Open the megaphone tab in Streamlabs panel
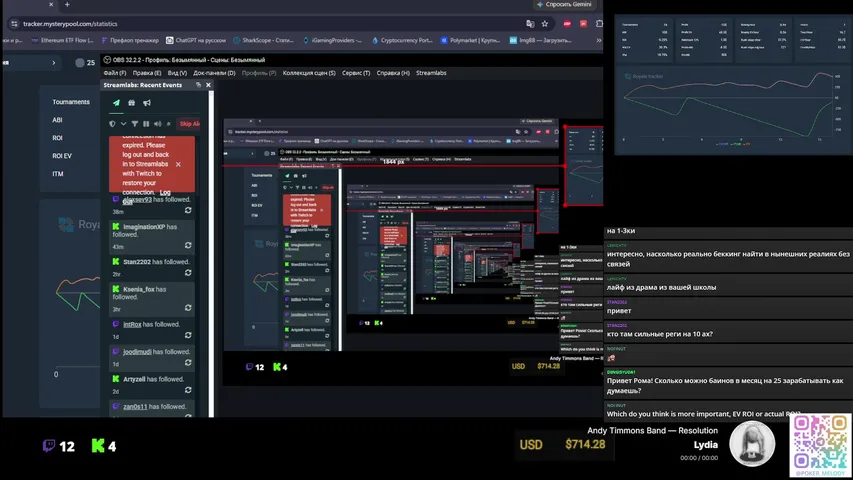 coord(147,103)
